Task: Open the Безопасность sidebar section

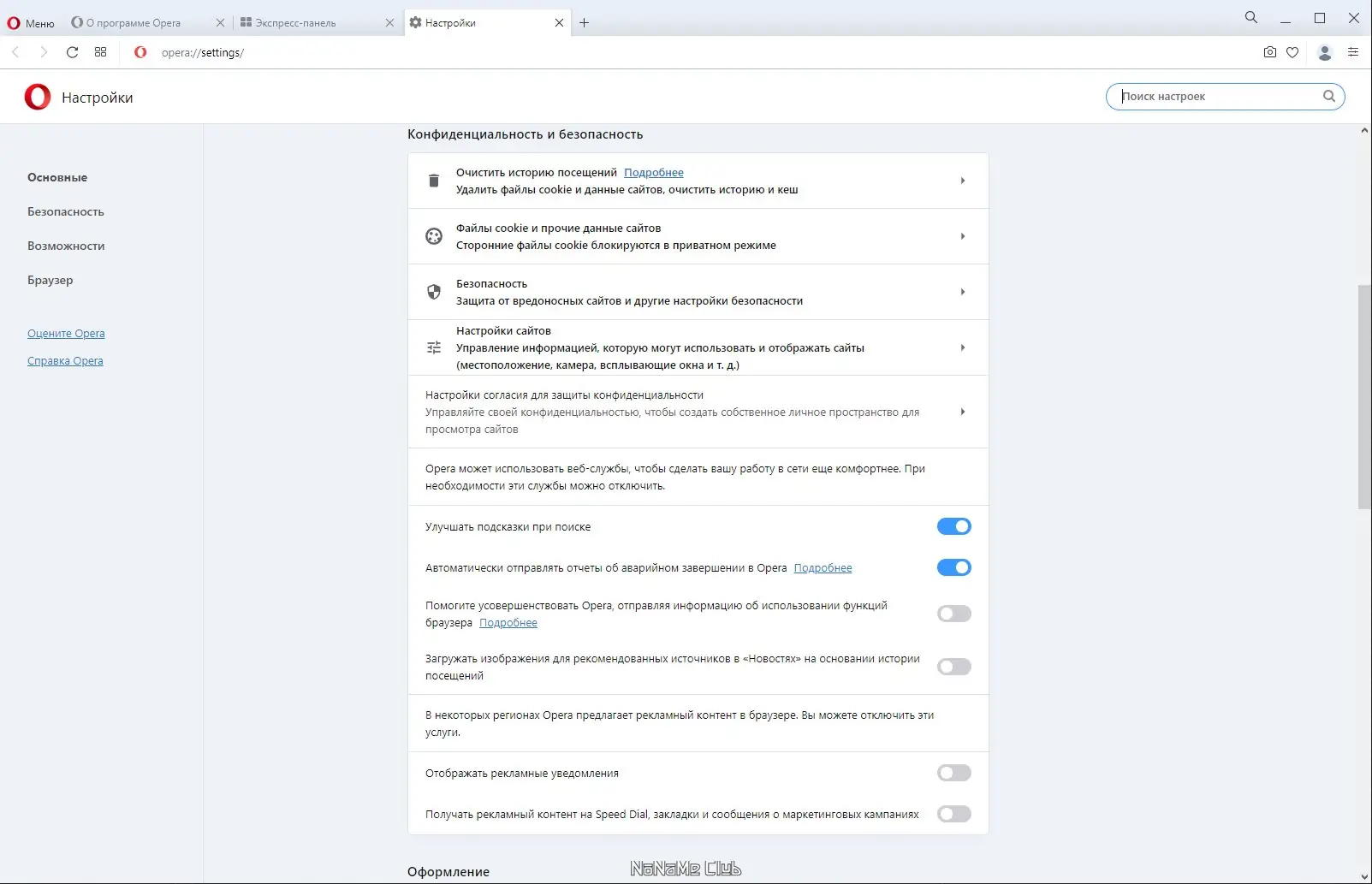Action: coord(66,212)
